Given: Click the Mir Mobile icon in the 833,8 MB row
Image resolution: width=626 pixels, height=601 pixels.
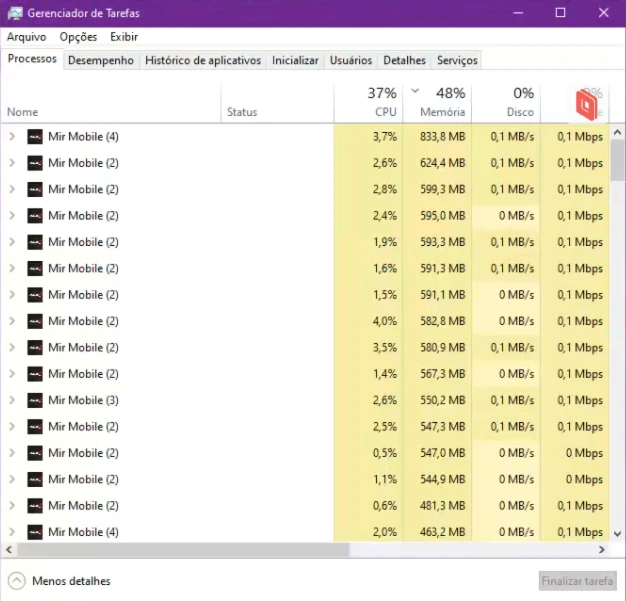Looking at the screenshot, I should (x=35, y=137).
